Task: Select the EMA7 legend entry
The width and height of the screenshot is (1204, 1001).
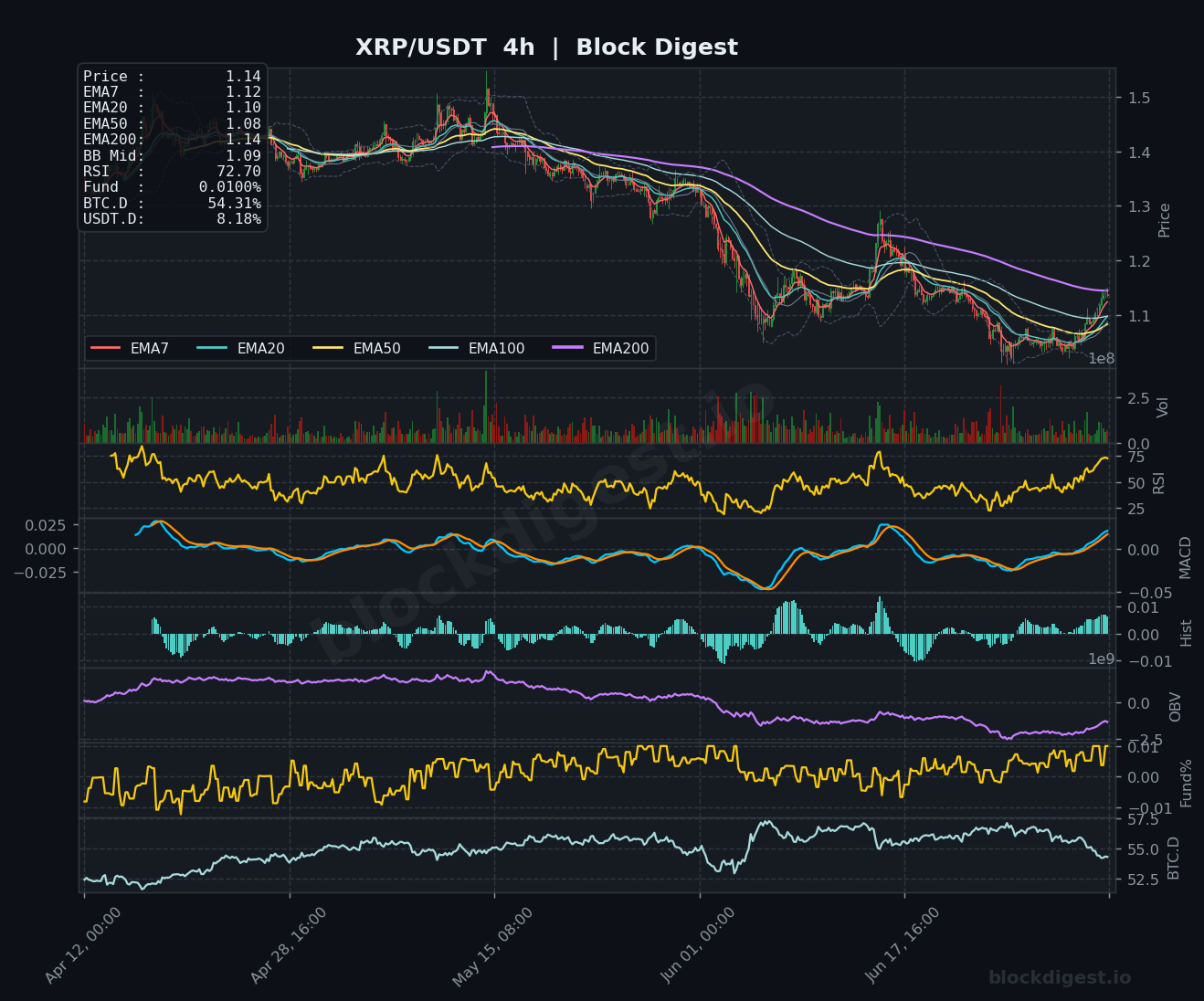Action: click(130, 348)
